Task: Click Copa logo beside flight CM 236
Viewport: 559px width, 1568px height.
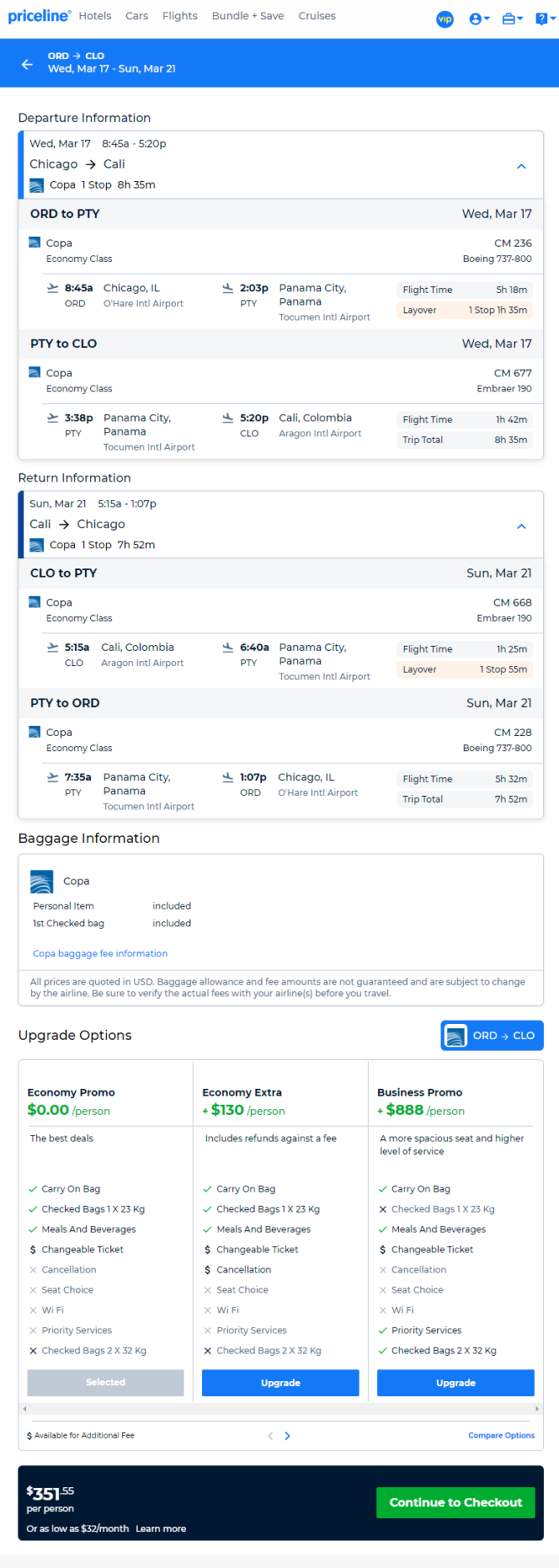Action: tap(34, 243)
